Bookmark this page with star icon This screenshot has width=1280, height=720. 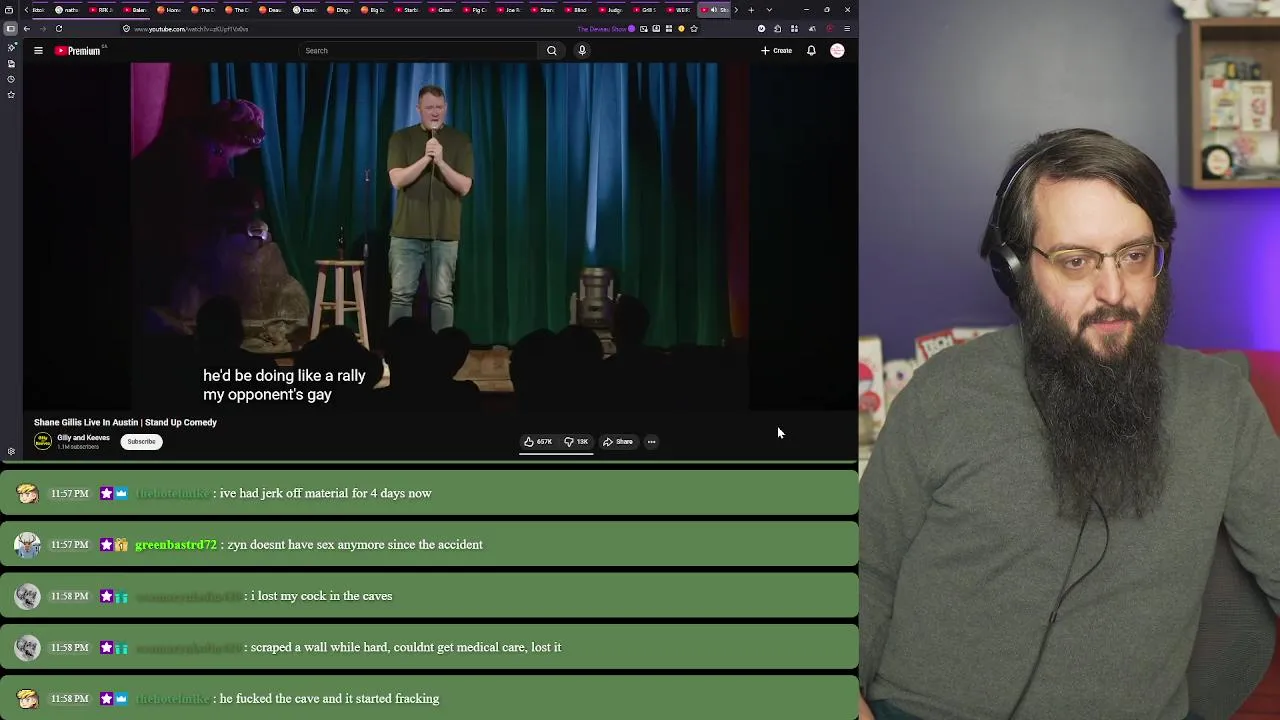[x=694, y=29]
